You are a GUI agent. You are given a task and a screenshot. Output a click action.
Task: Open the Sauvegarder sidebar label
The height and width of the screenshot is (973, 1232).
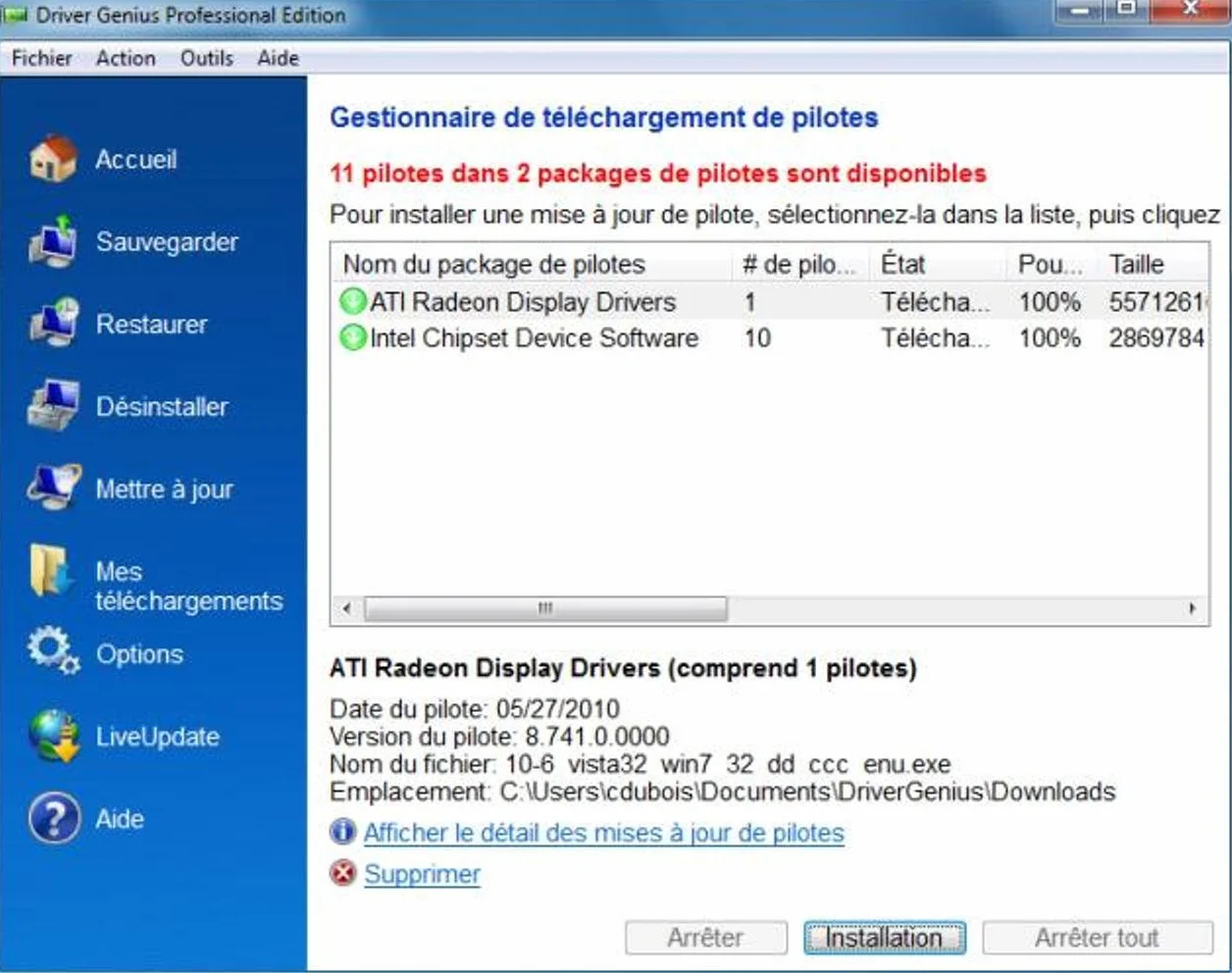point(167,242)
